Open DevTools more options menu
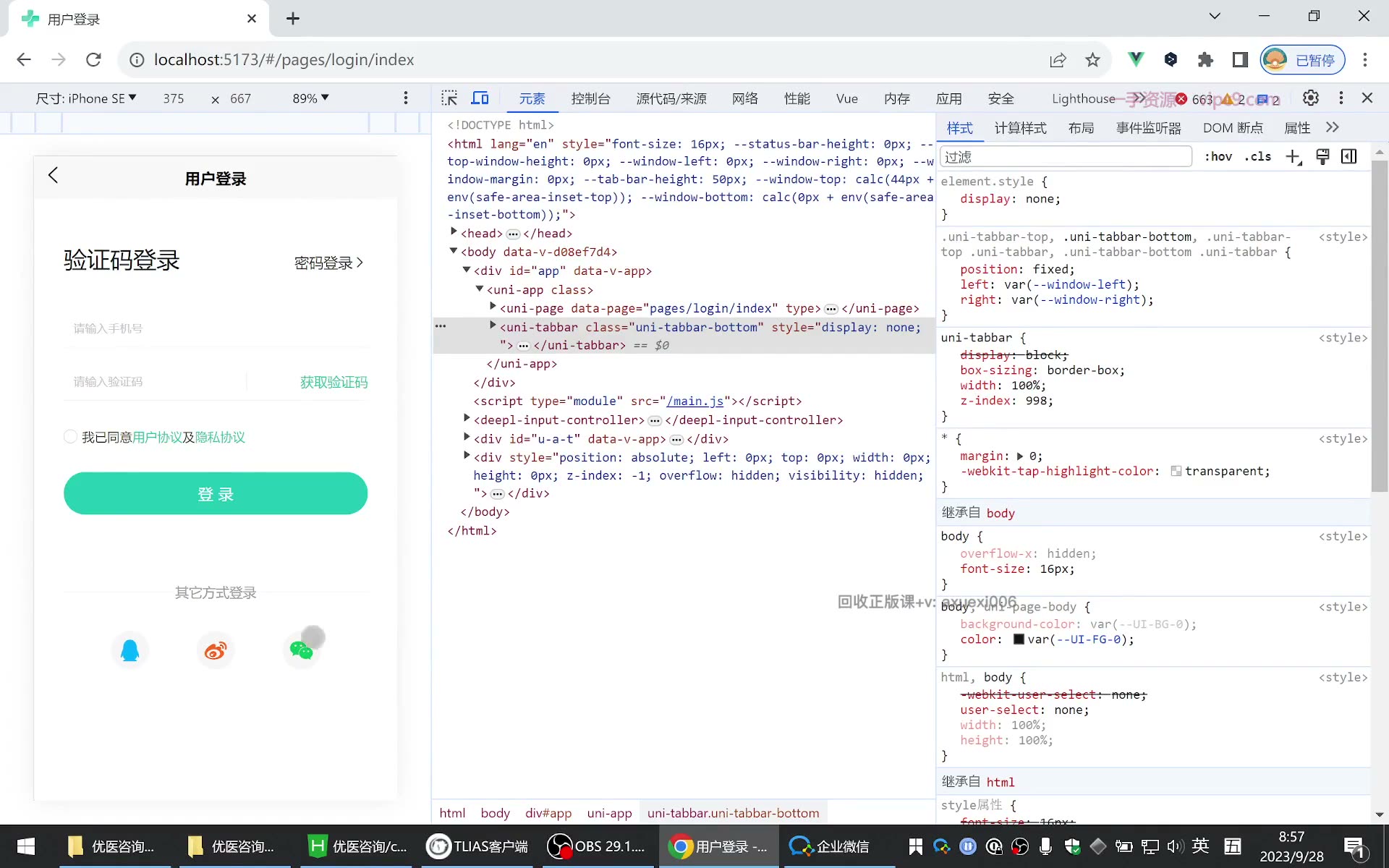 1341,98
